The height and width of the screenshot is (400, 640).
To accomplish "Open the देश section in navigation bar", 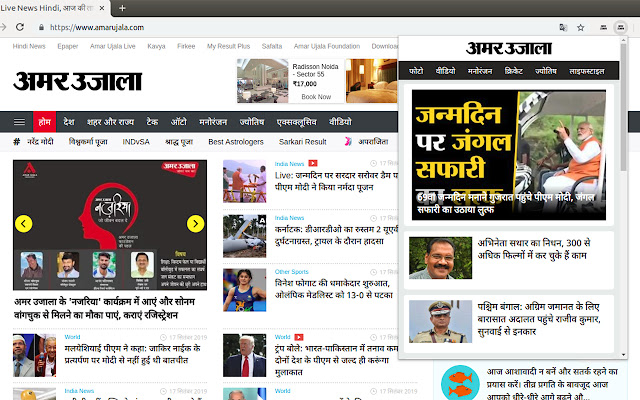I will coord(69,122).
